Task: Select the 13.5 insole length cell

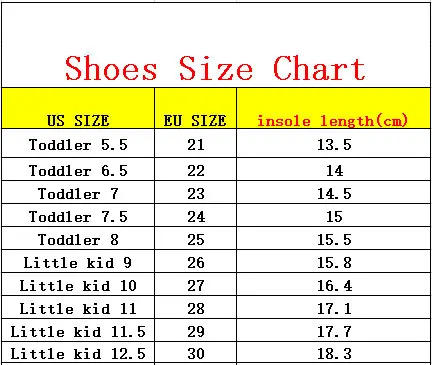Action: pyautogui.click(x=334, y=145)
